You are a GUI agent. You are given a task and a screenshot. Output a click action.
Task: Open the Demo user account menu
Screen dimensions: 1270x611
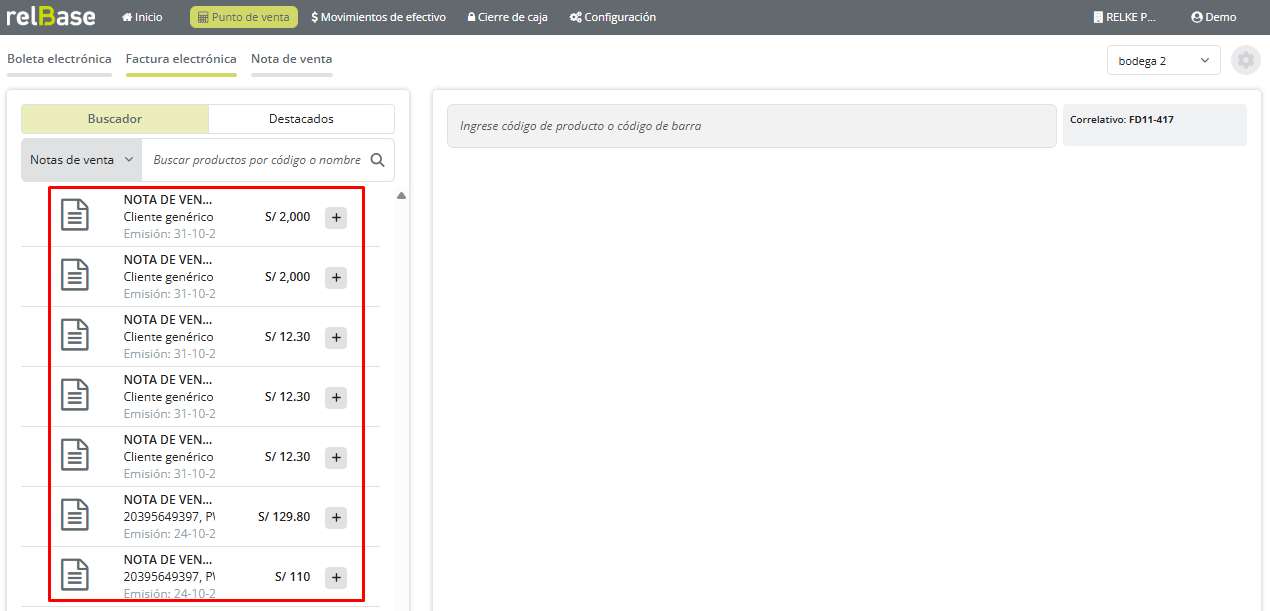[x=1213, y=17]
